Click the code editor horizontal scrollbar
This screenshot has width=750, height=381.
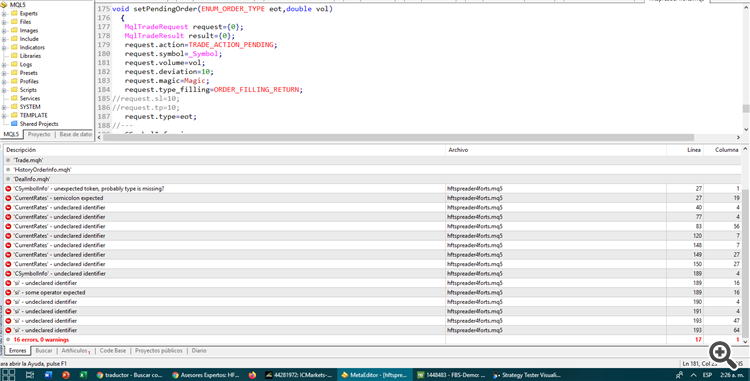pyautogui.click(x=399, y=138)
